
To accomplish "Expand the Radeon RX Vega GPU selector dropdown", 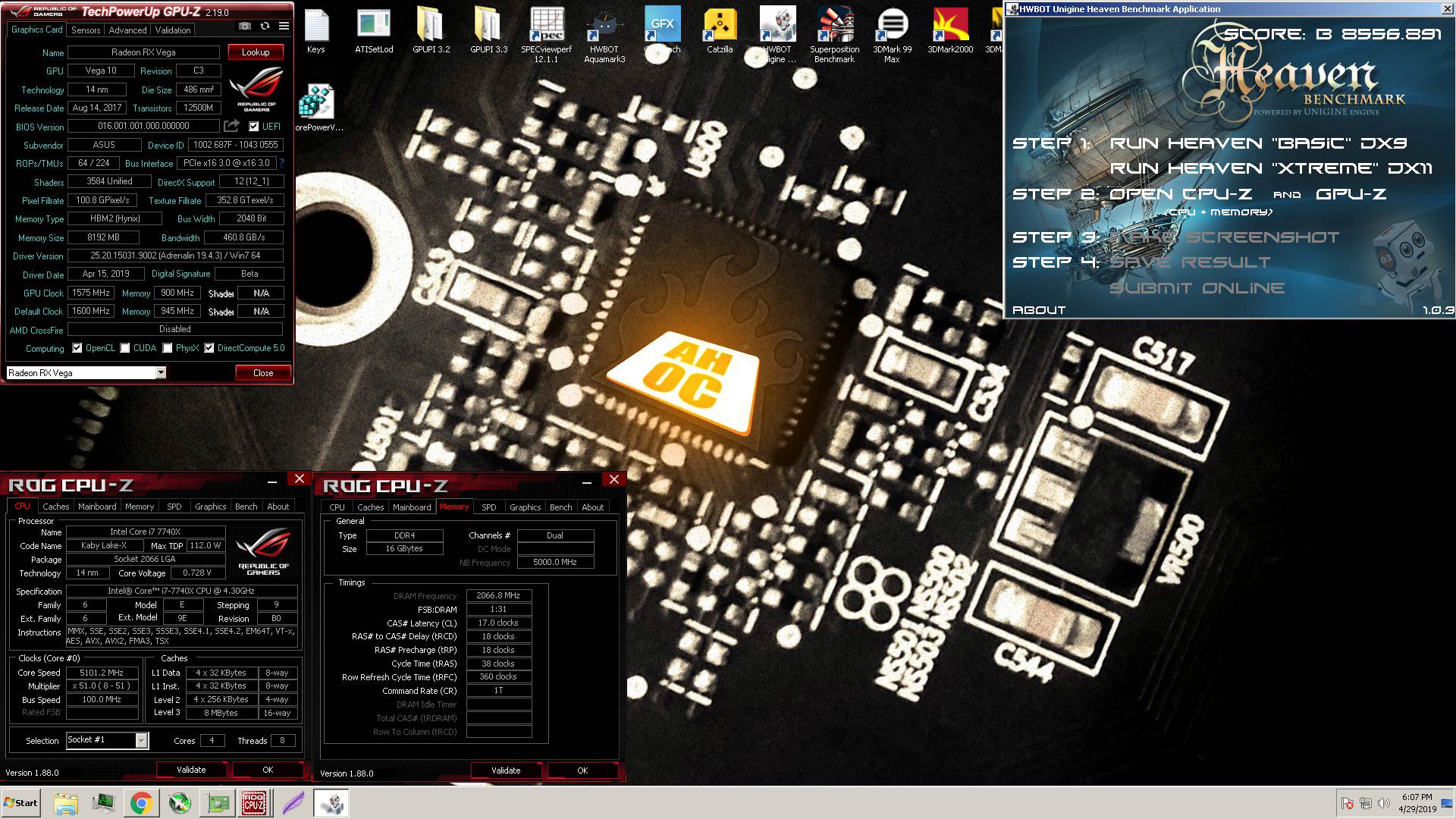I will pyautogui.click(x=161, y=372).
